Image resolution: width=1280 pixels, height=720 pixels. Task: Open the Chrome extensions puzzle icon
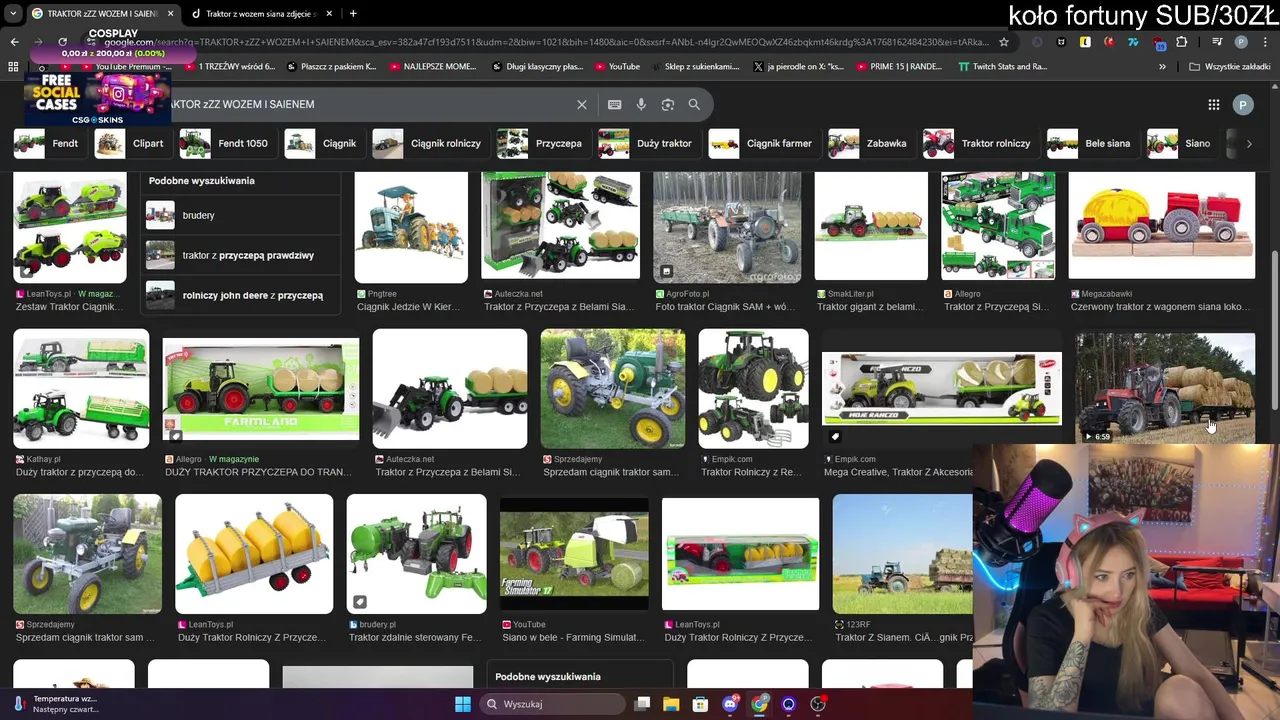[1181, 42]
